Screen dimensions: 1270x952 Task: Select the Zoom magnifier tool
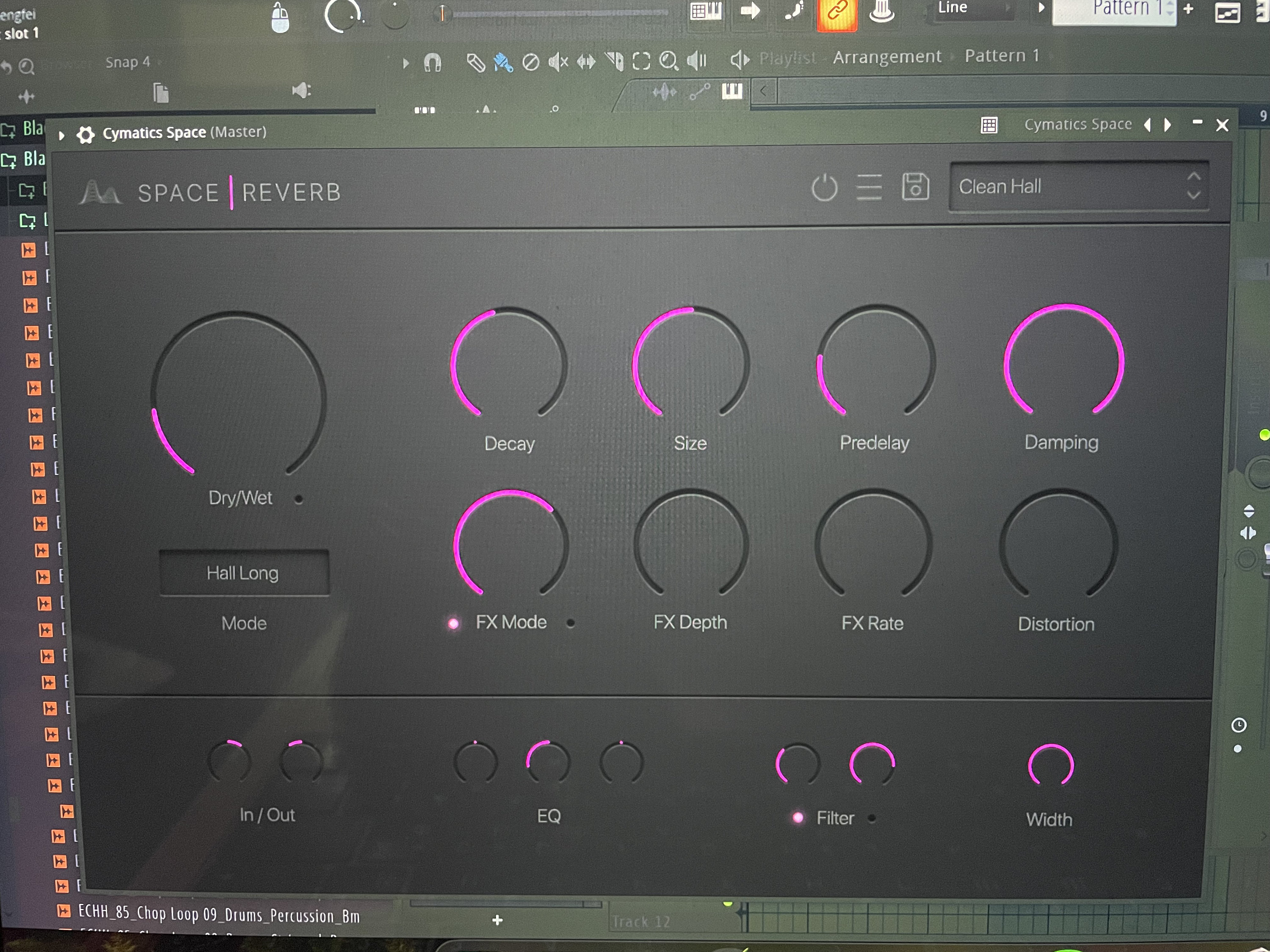coord(668,60)
